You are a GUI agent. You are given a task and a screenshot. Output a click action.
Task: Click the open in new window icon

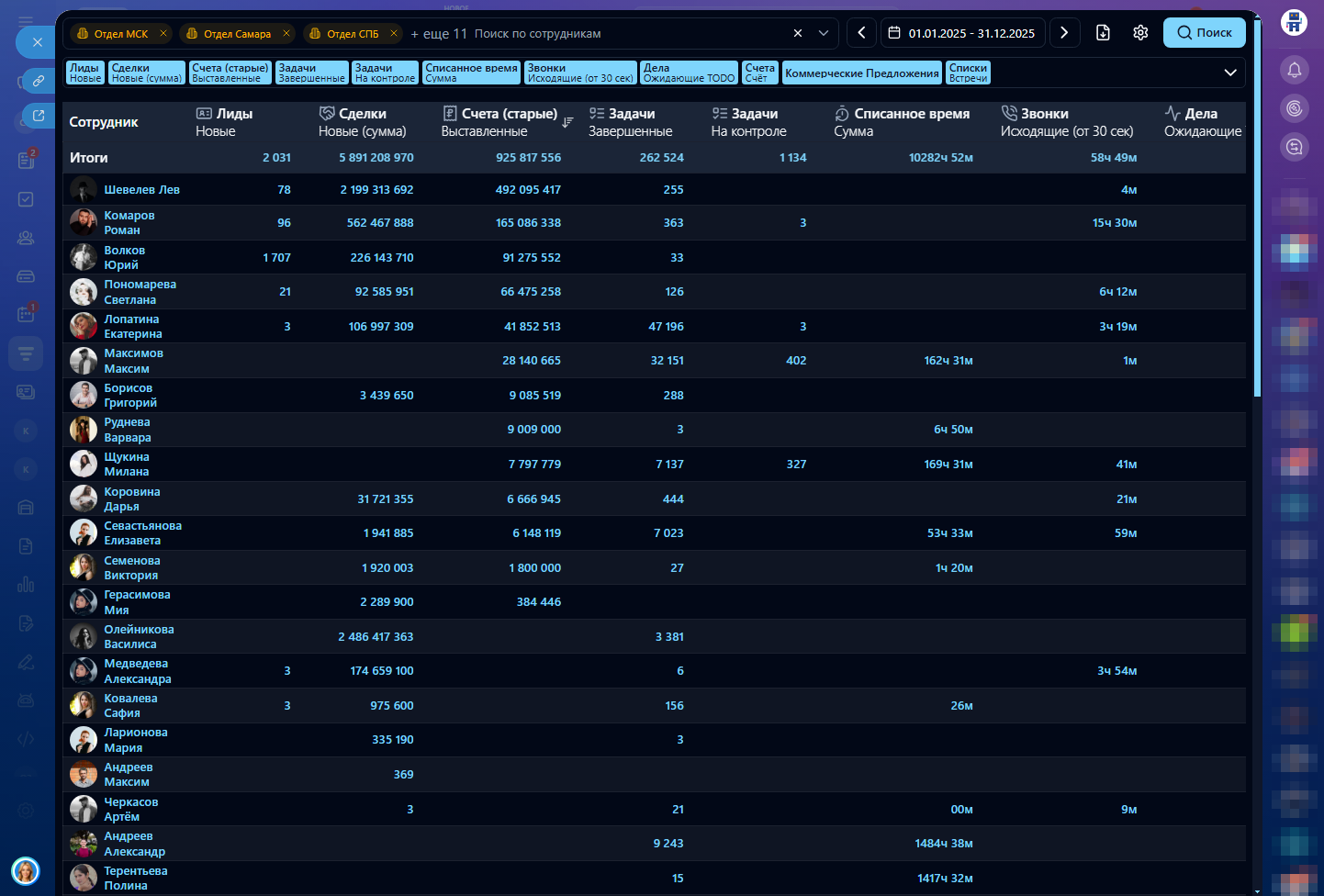pyautogui.click(x=39, y=116)
